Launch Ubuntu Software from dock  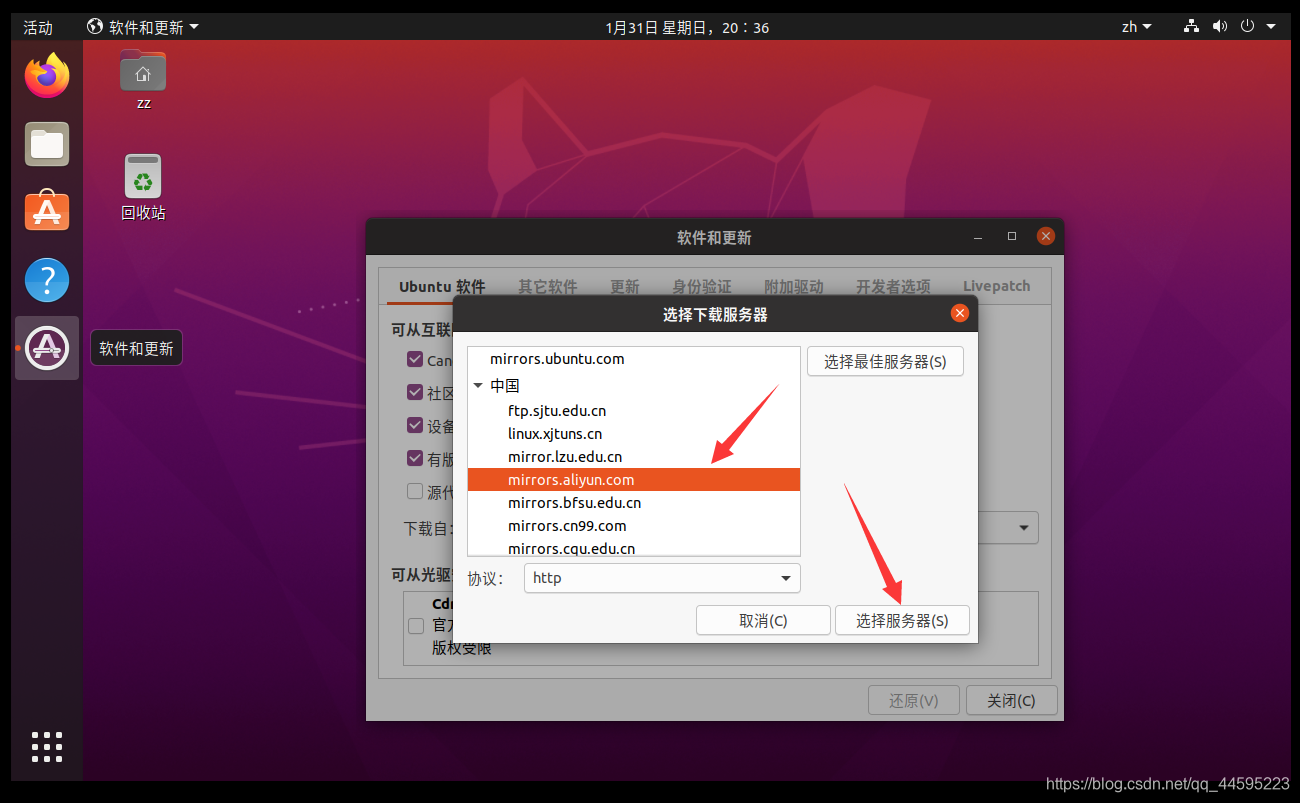47,211
